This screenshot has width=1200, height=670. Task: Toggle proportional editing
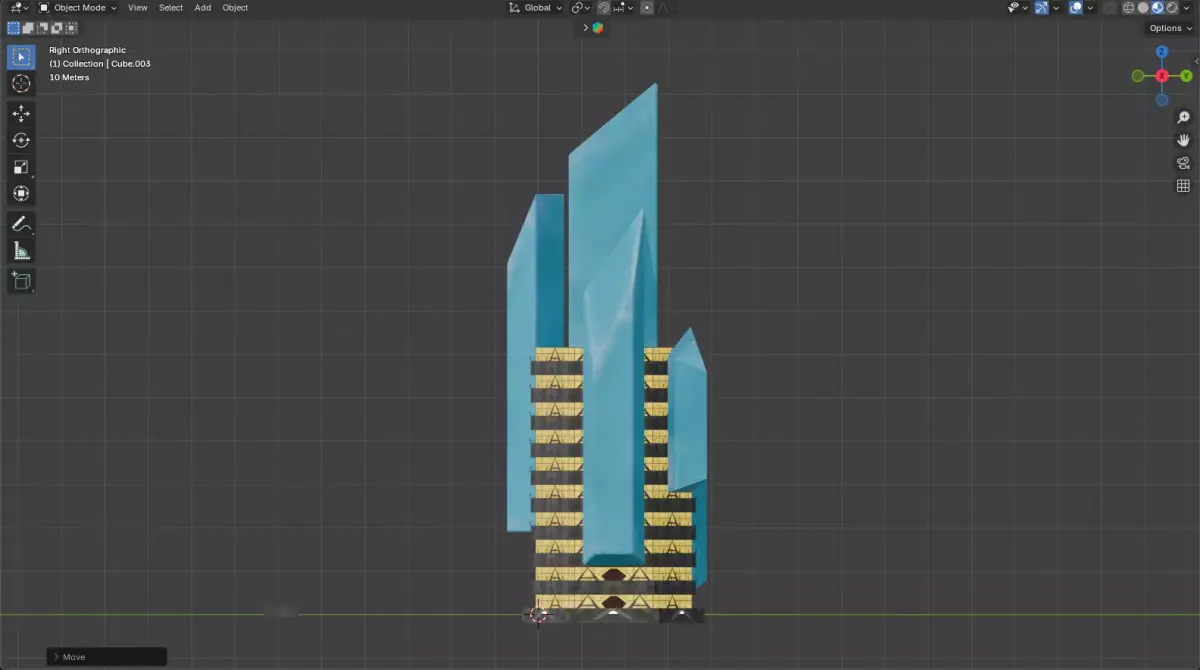(x=647, y=7)
